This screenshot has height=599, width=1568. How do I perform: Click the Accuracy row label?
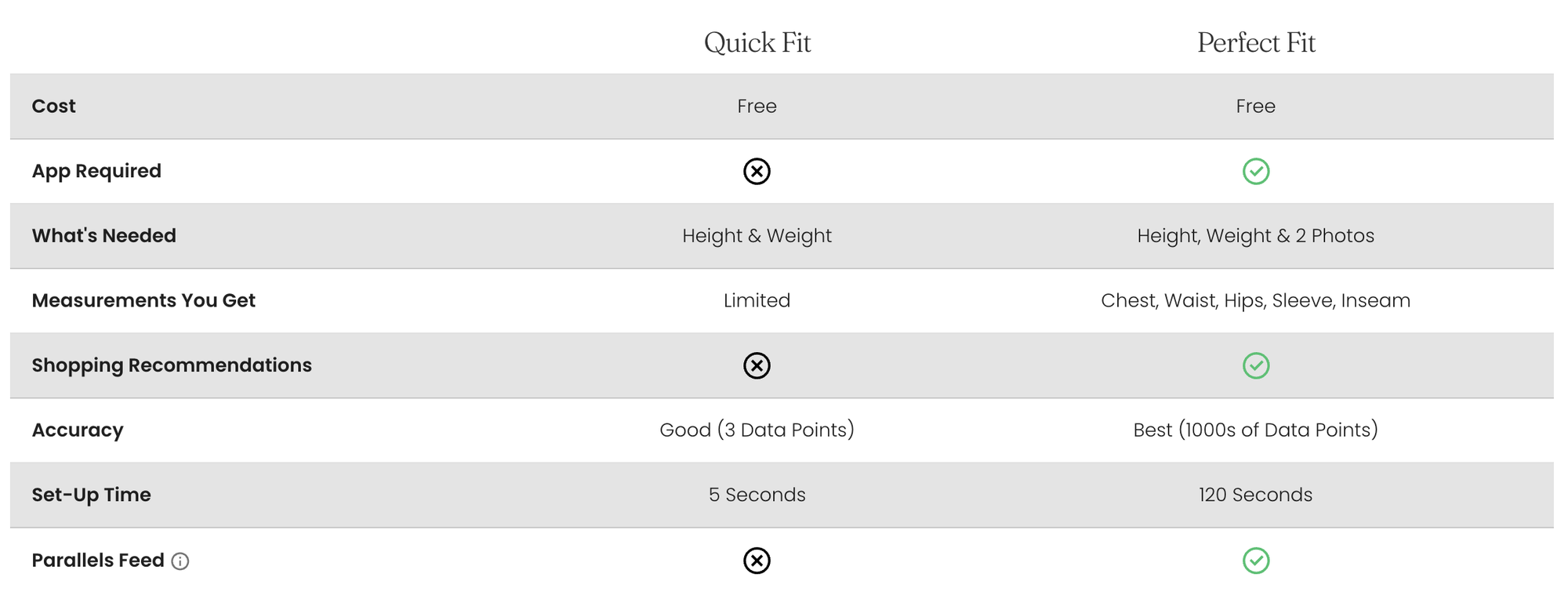78,430
